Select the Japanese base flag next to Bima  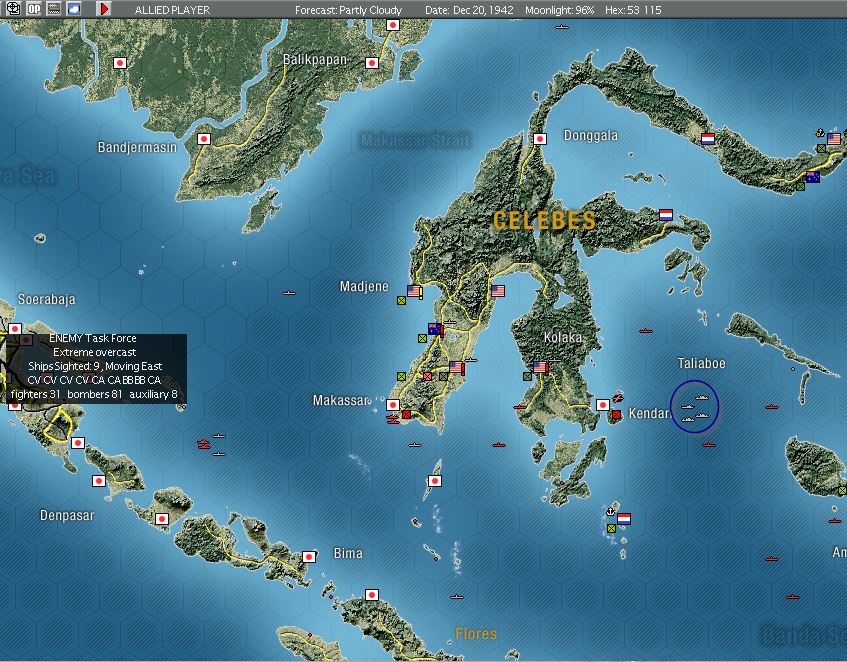click(x=309, y=557)
